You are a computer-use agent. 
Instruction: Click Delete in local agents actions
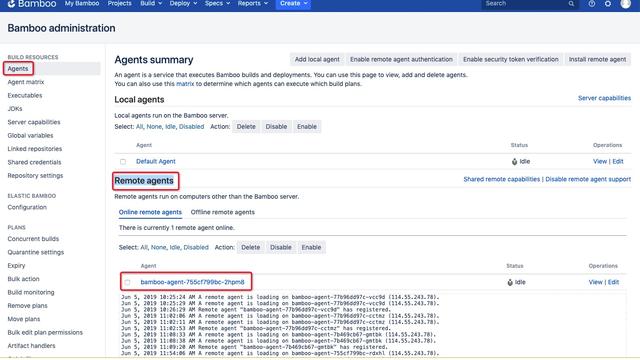point(246,127)
